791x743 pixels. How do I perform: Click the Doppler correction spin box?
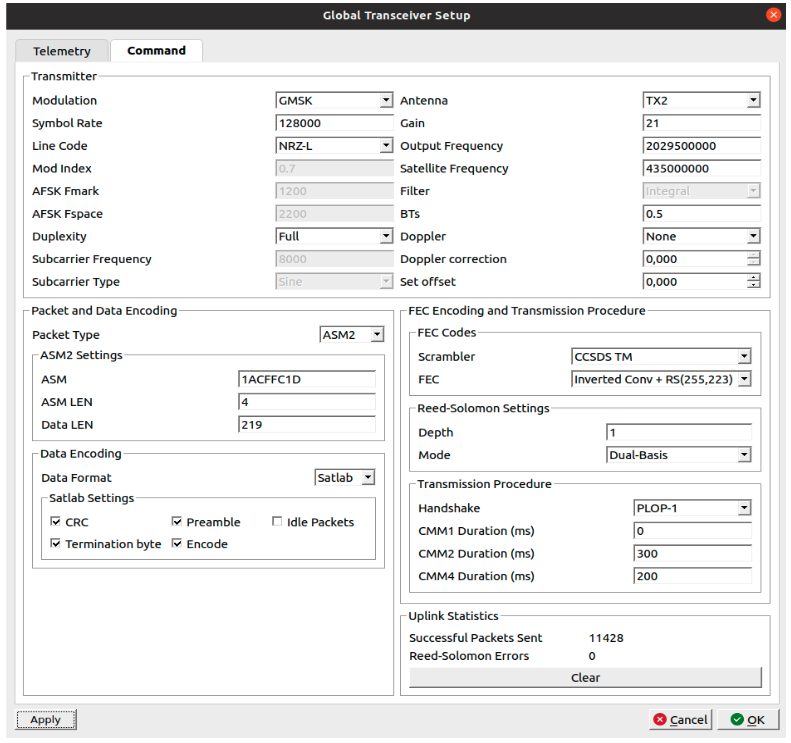point(701,259)
